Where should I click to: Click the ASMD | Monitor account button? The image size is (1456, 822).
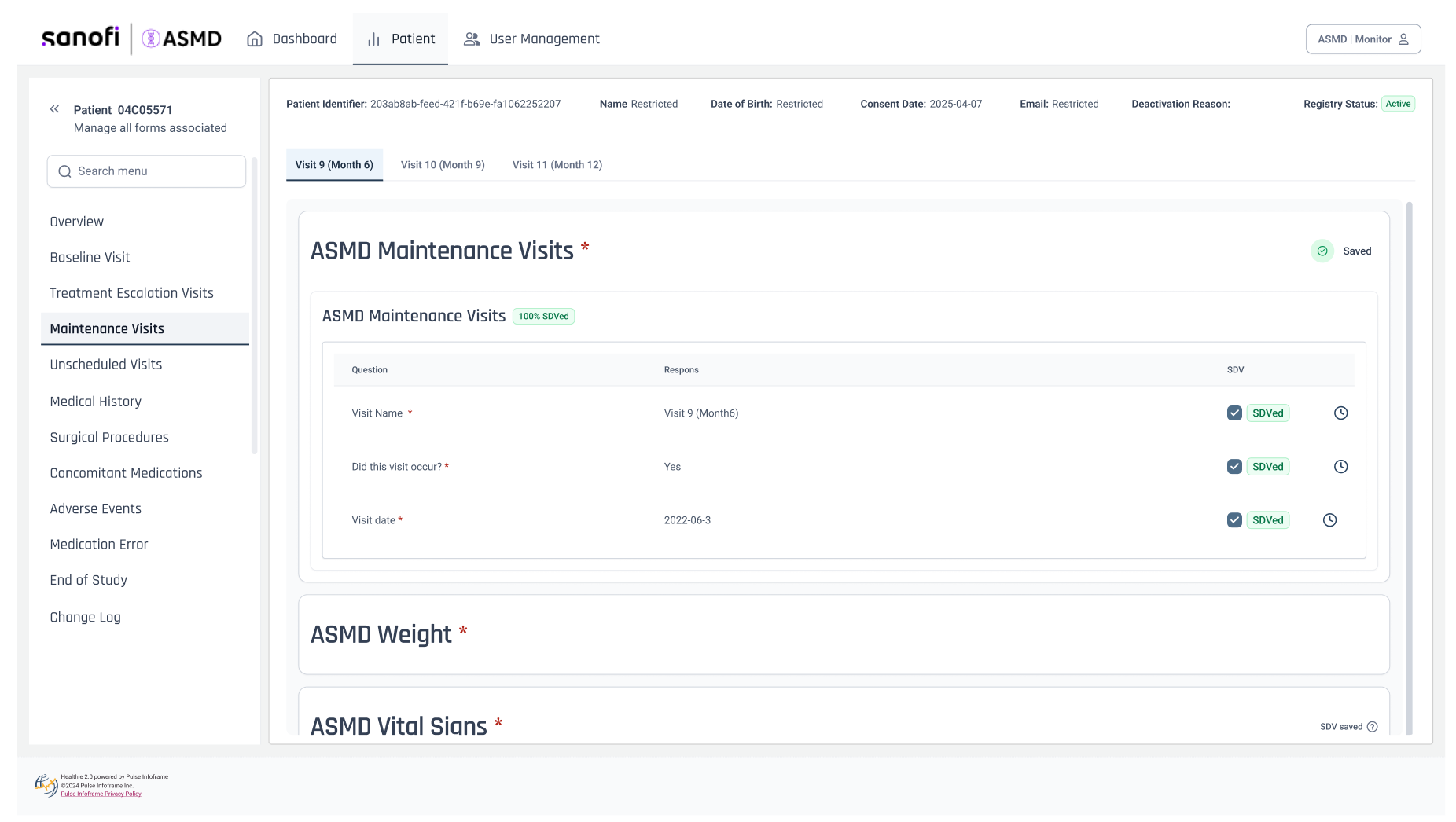click(x=1363, y=39)
